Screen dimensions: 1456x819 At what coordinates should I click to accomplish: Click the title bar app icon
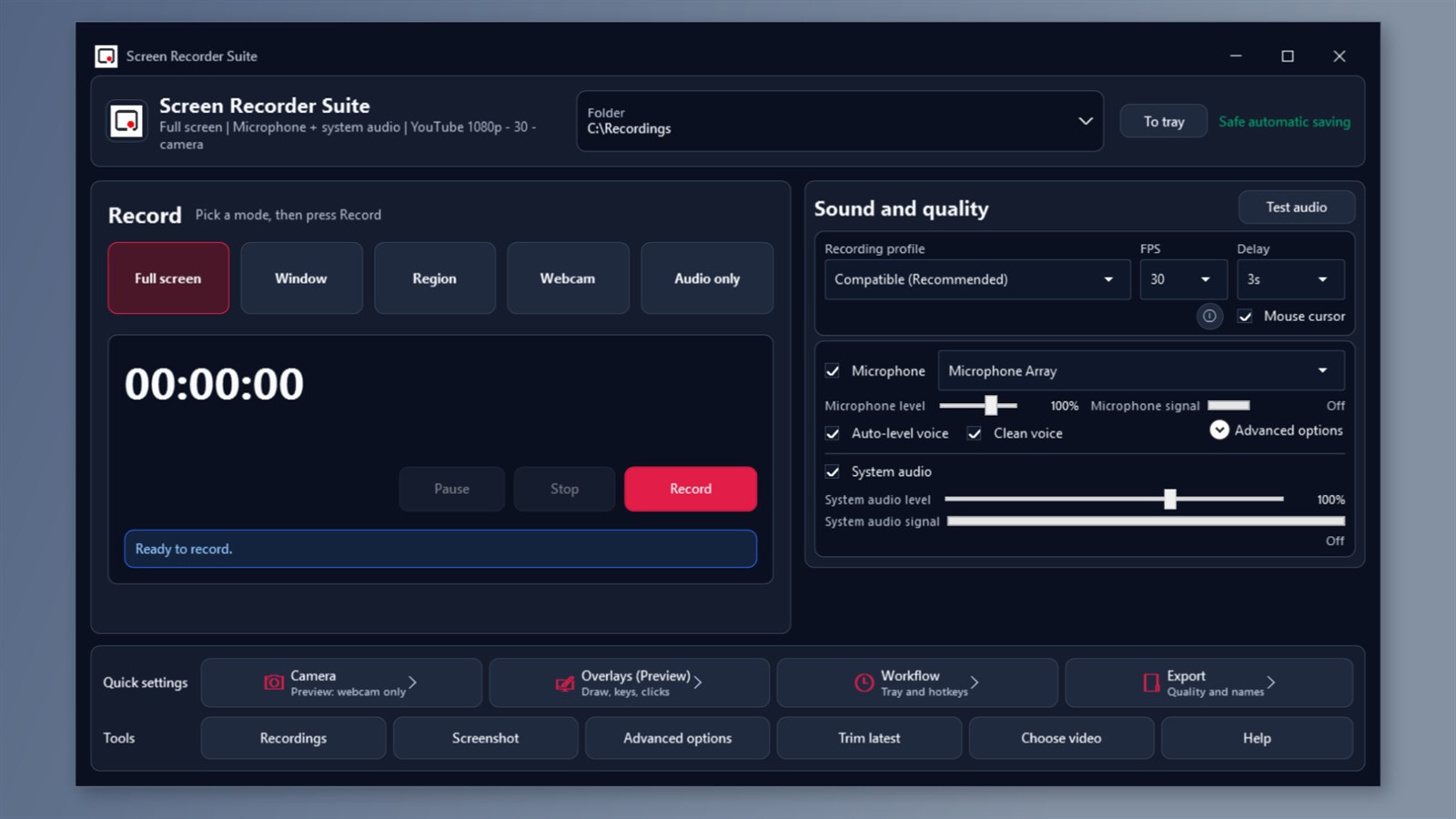click(106, 56)
